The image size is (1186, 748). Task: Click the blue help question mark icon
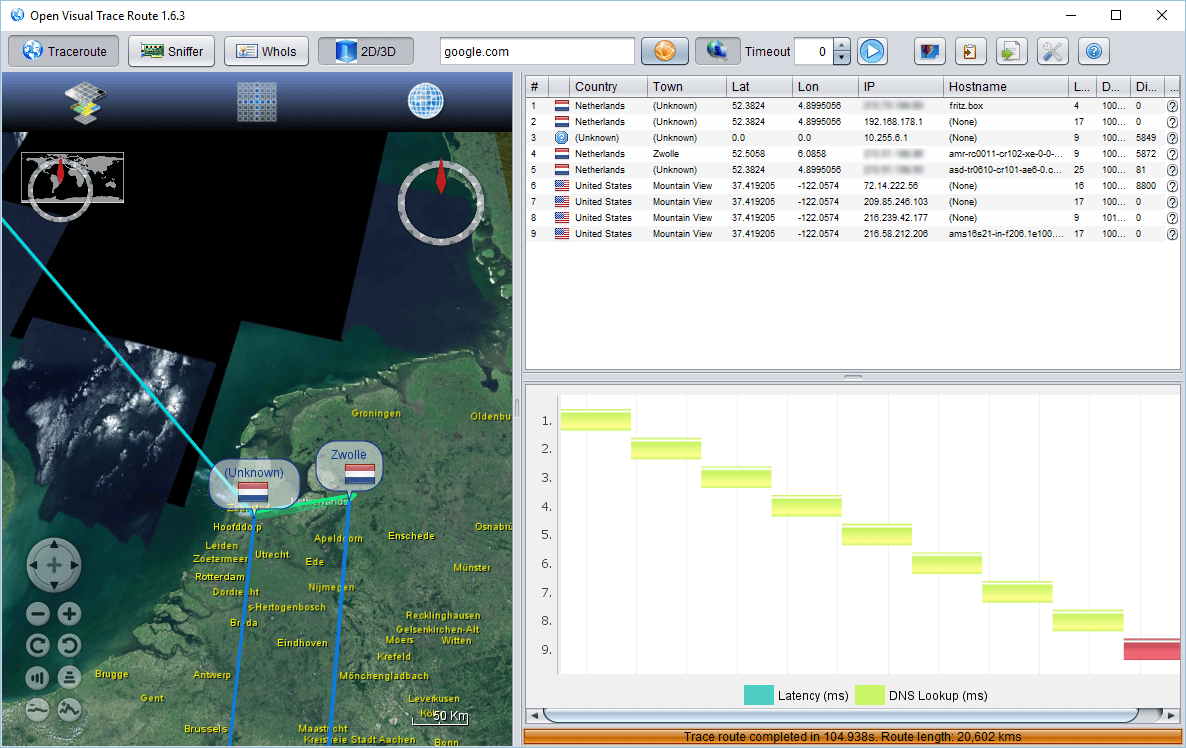click(1093, 51)
